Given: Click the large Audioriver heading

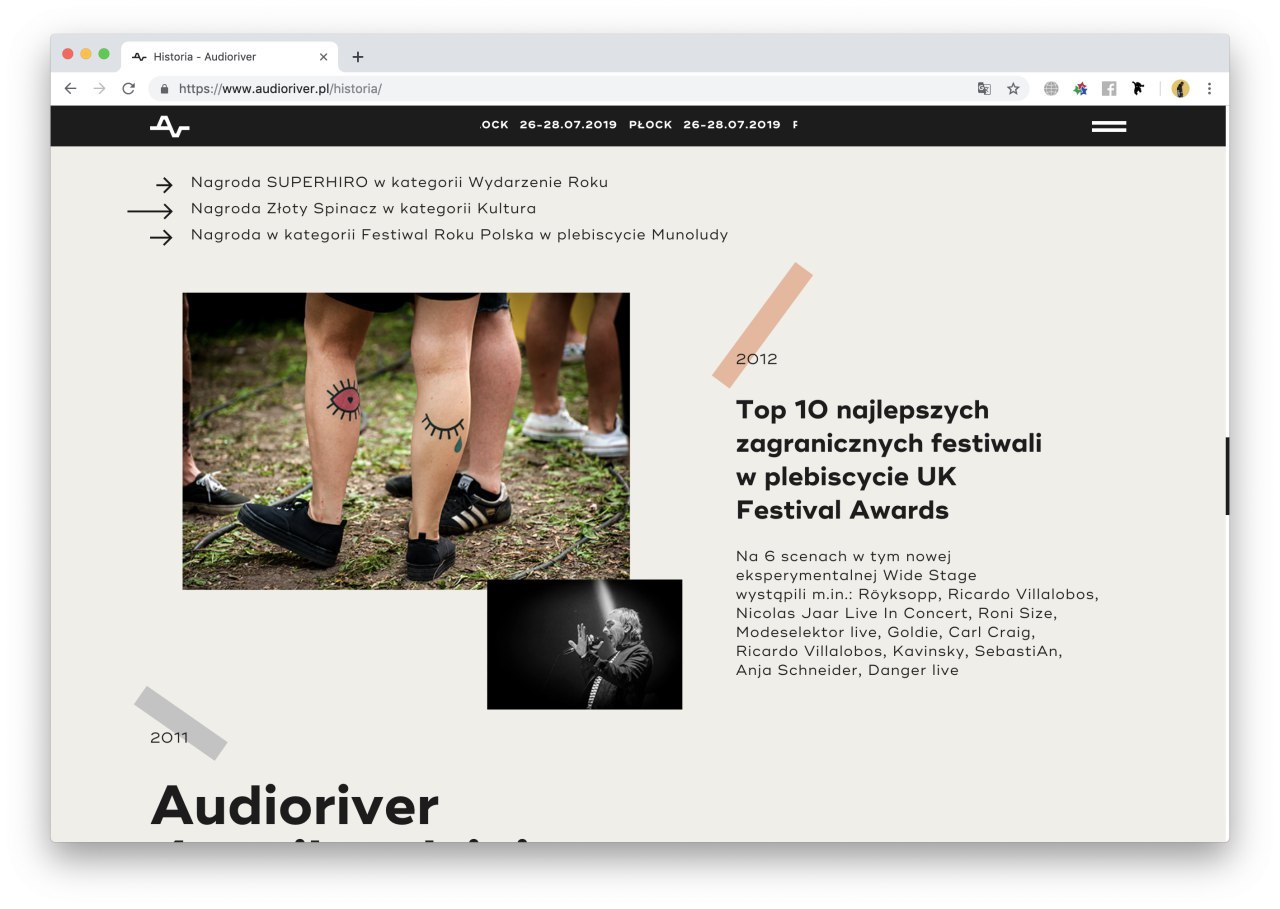Looking at the screenshot, I should click(295, 805).
